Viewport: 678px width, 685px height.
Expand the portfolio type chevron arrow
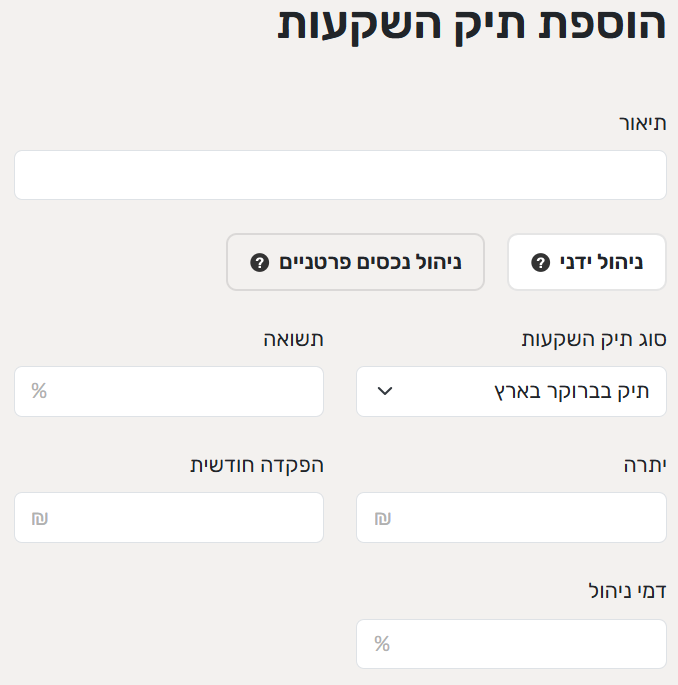[385, 391]
